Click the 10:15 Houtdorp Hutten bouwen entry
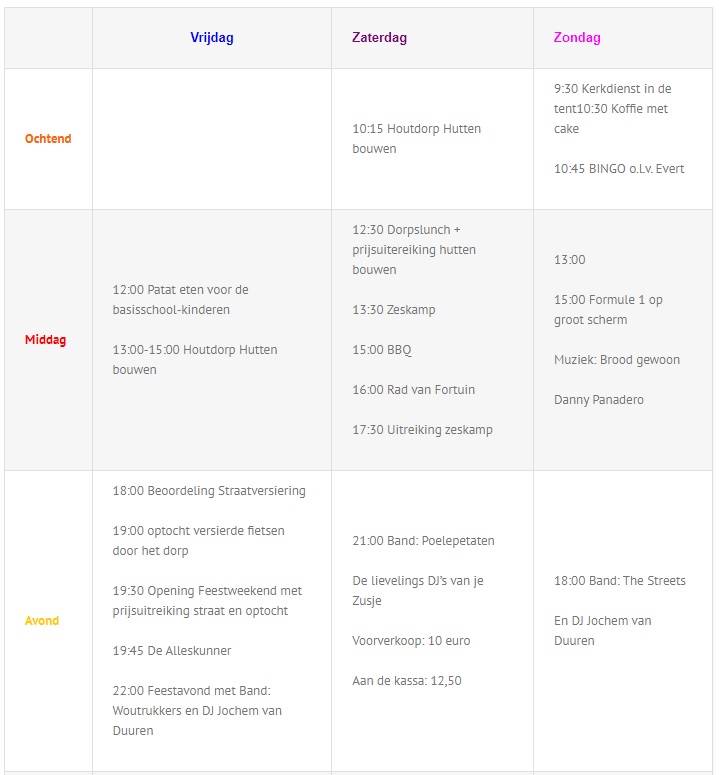This screenshot has width=719, height=775. 417,138
